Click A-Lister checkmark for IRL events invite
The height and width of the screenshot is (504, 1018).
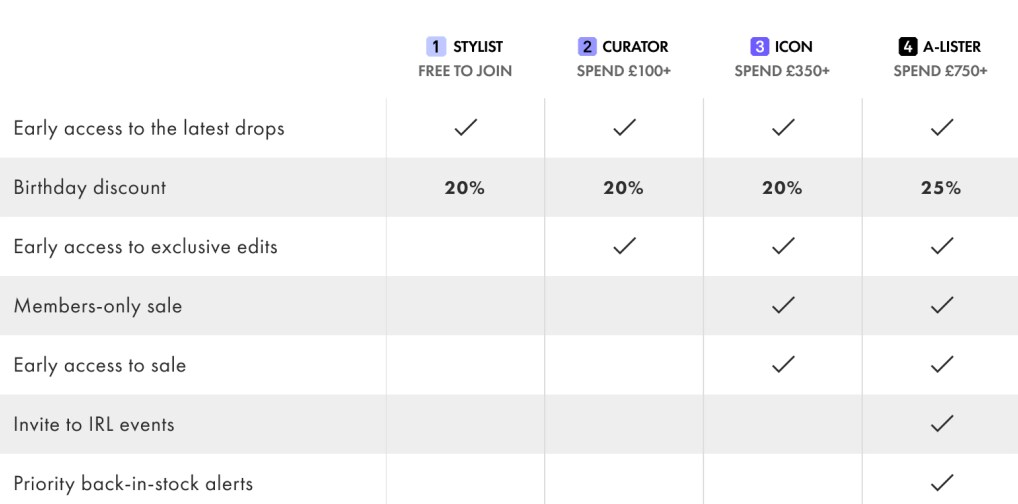(x=941, y=424)
